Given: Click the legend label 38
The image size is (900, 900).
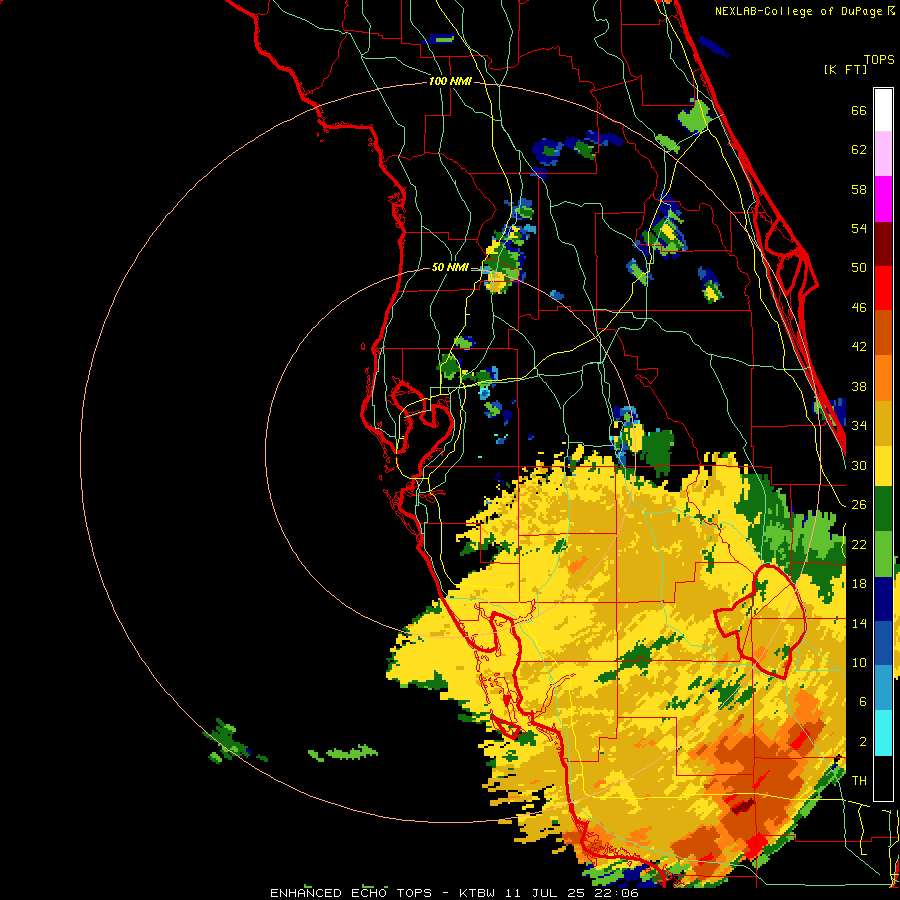Looking at the screenshot, I should (859, 386).
